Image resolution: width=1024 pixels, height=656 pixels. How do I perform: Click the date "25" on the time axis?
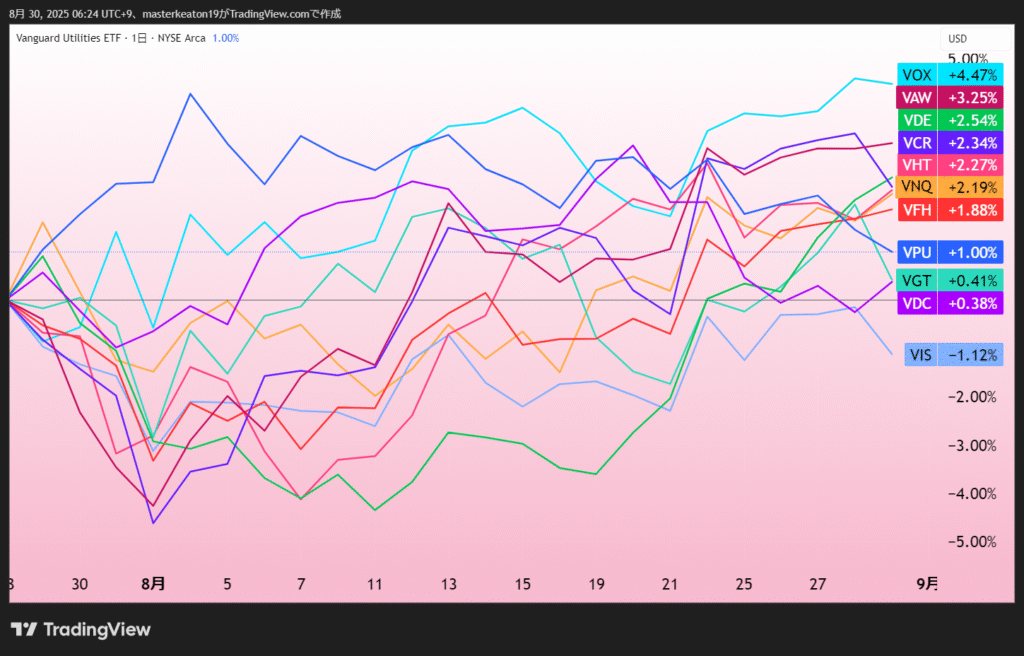pos(744,583)
